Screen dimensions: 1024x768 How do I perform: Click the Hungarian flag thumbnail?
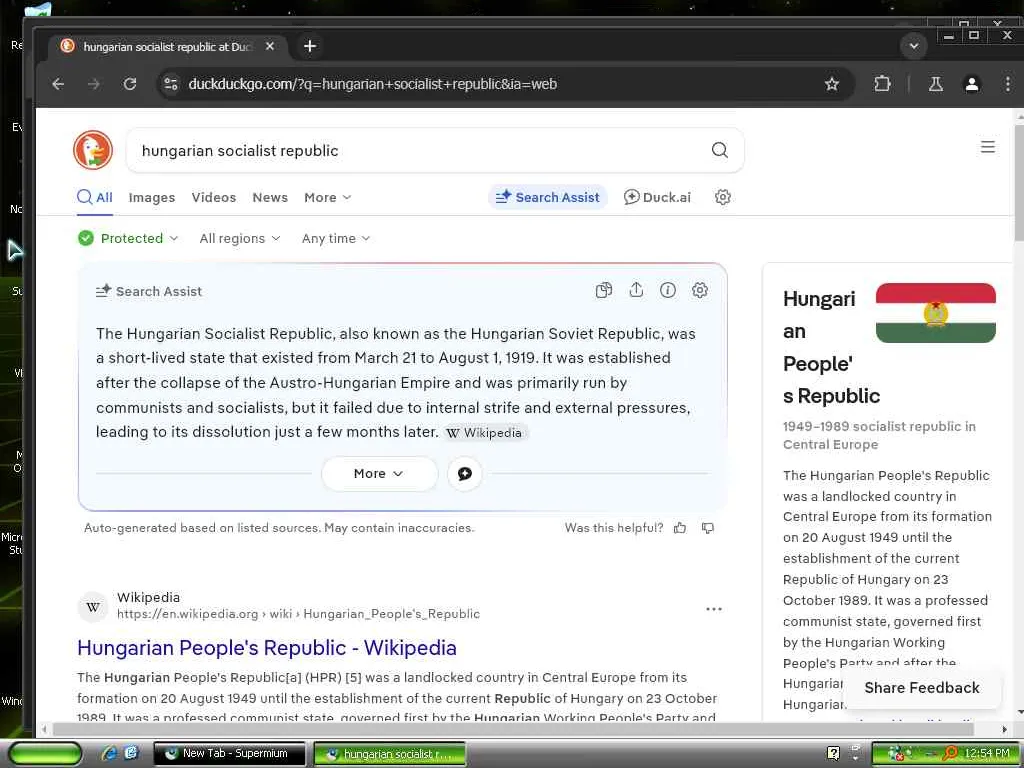[935, 313]
